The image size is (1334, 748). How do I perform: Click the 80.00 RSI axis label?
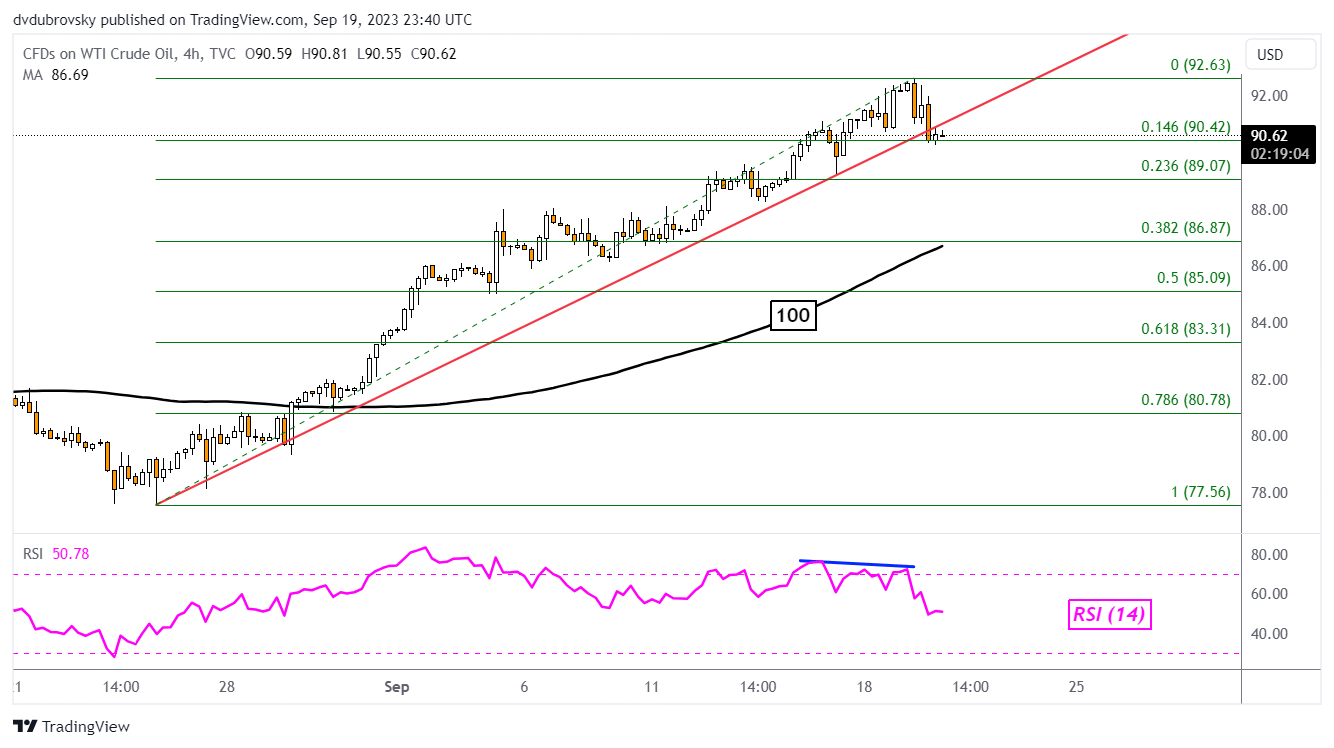(1270, 555)
